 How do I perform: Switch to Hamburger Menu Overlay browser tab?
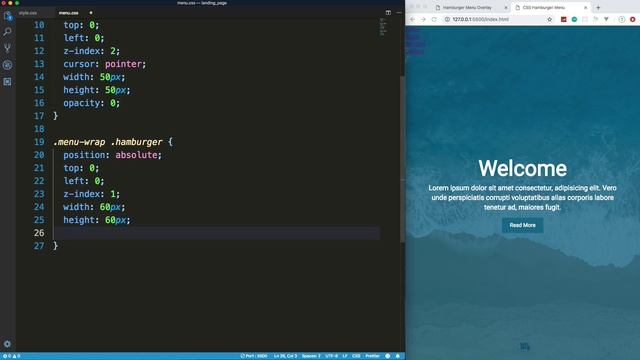point(467,7)
